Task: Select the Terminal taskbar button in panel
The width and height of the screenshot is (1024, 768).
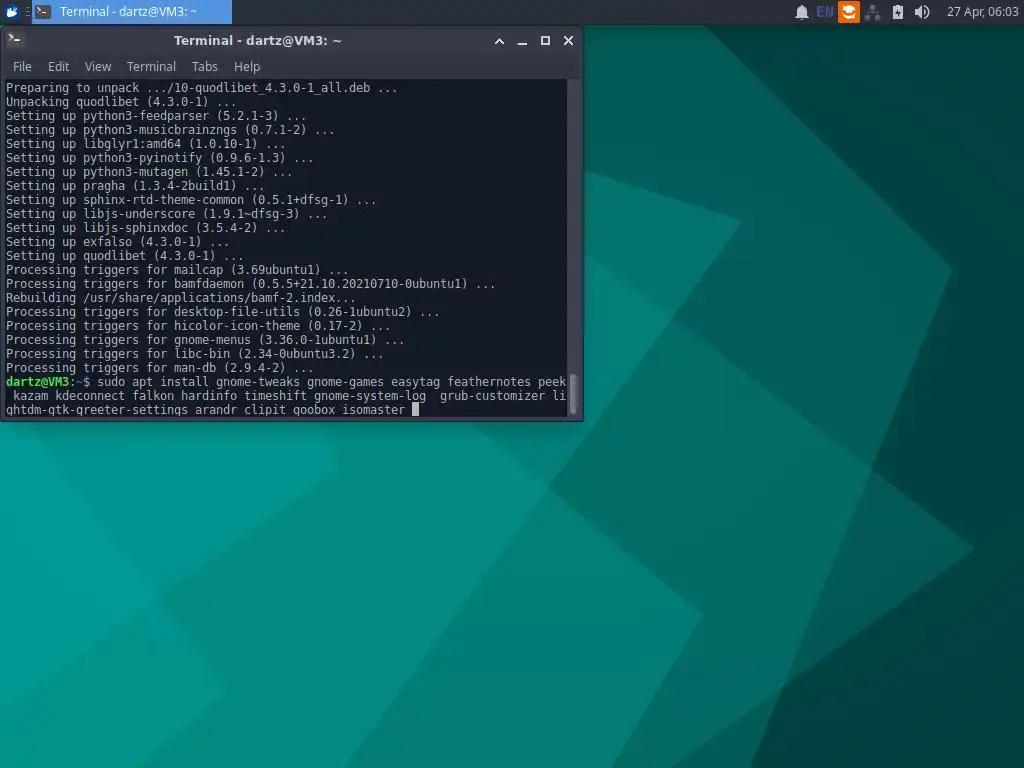Action: coord(132,11)
